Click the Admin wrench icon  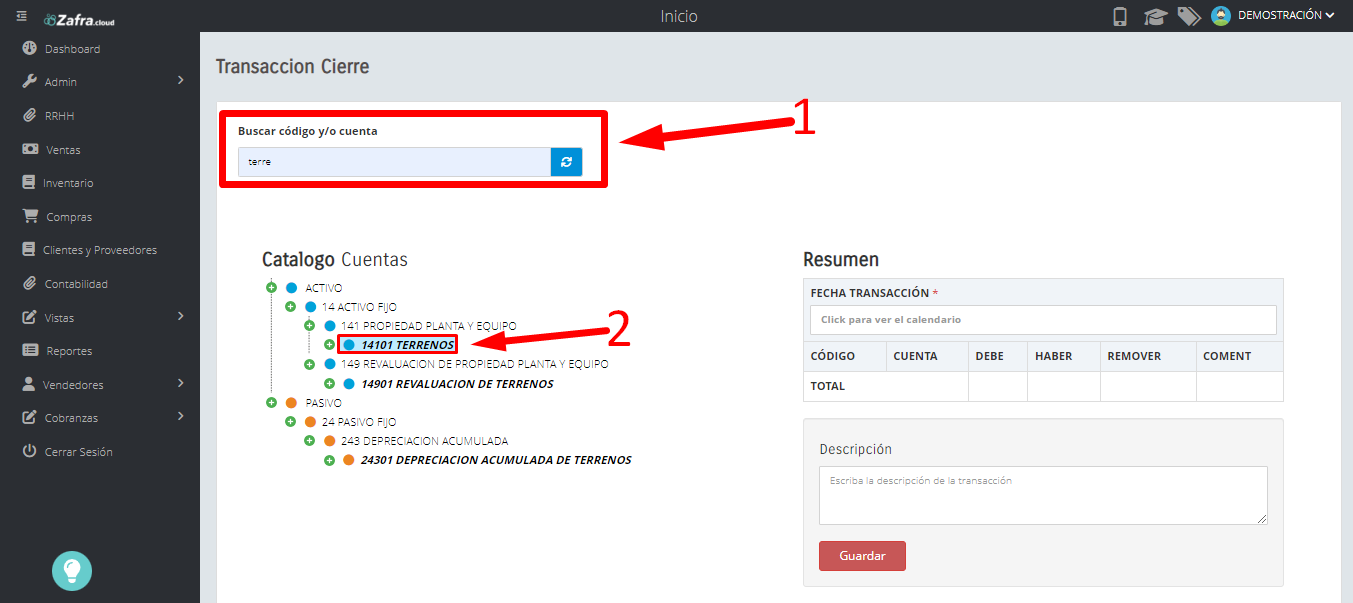(30, 82)
